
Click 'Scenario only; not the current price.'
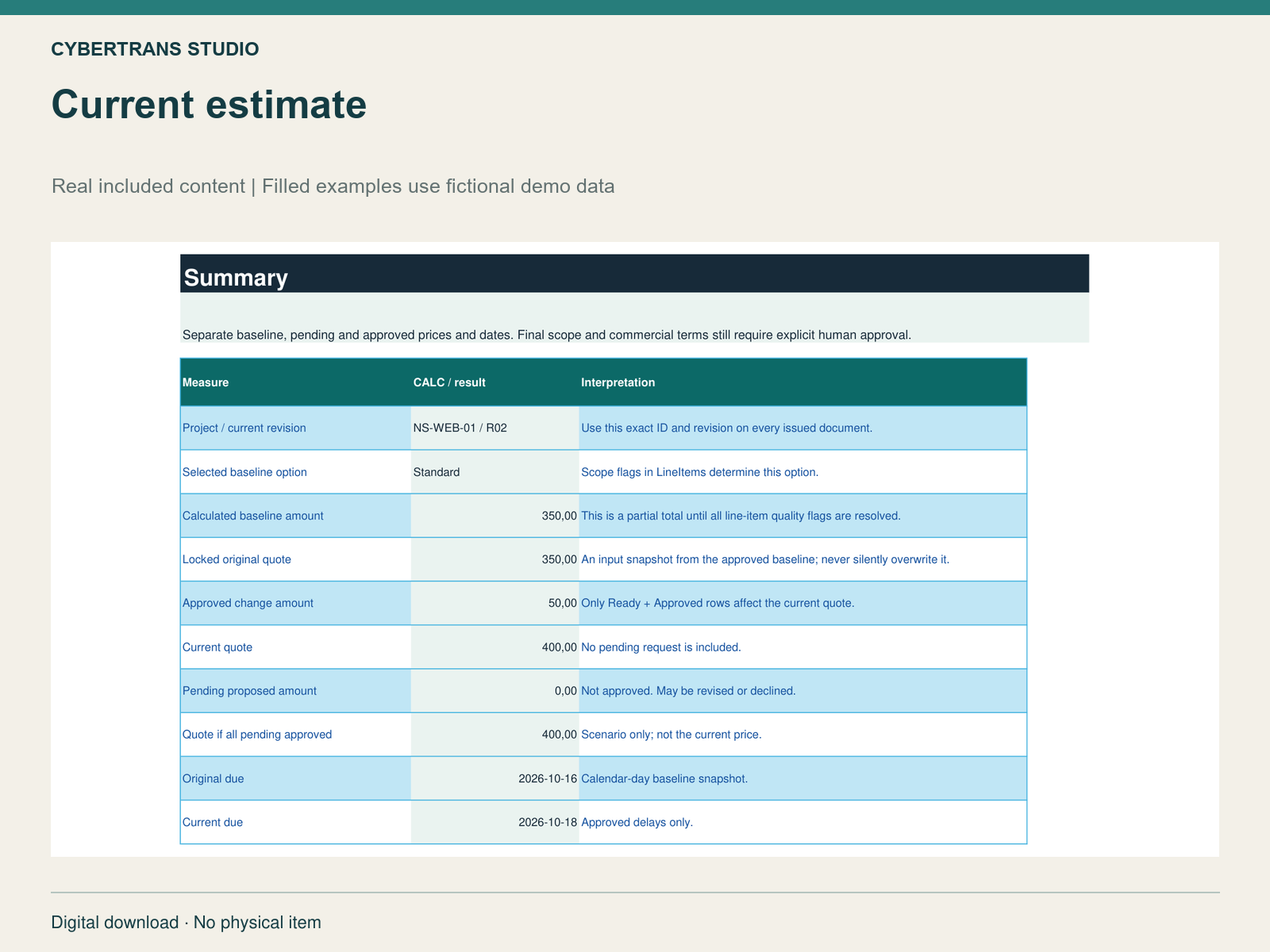point(672,735)
